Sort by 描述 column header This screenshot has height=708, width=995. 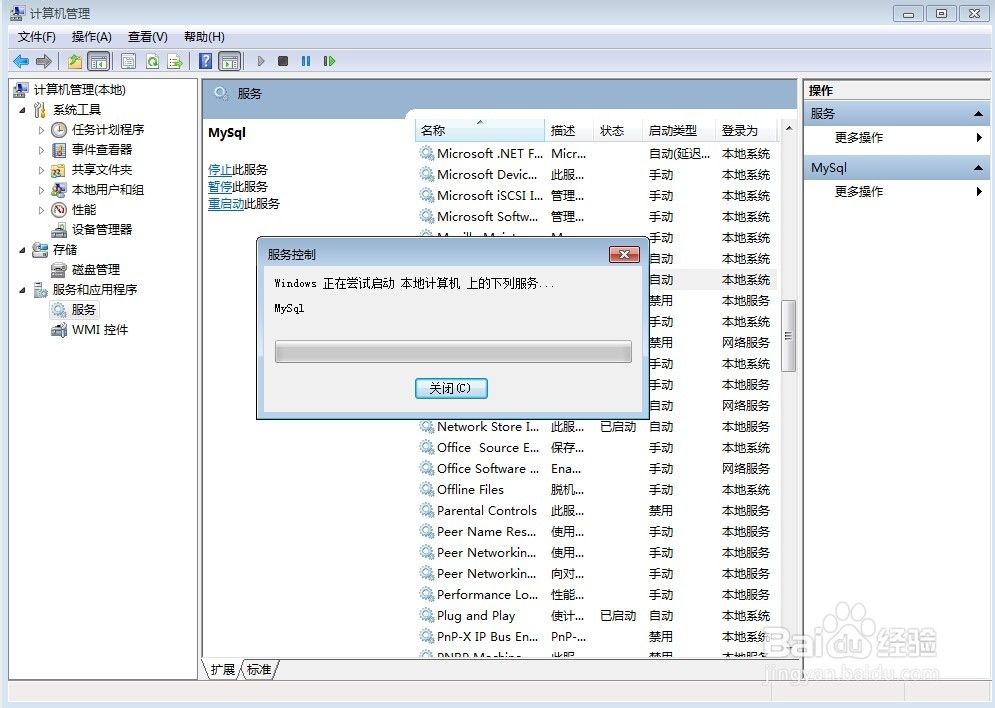[569, 131]
